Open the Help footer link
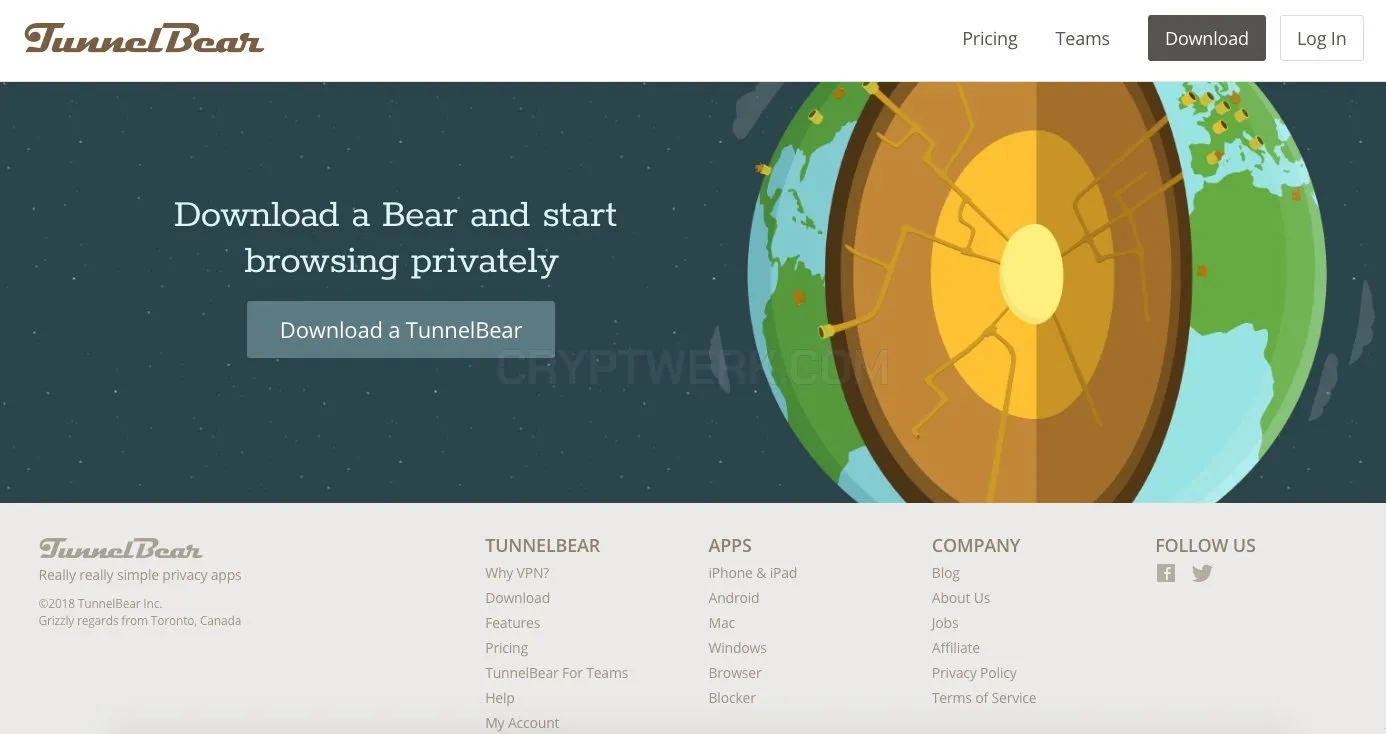The image size is (1386, 734). point(499,698)
